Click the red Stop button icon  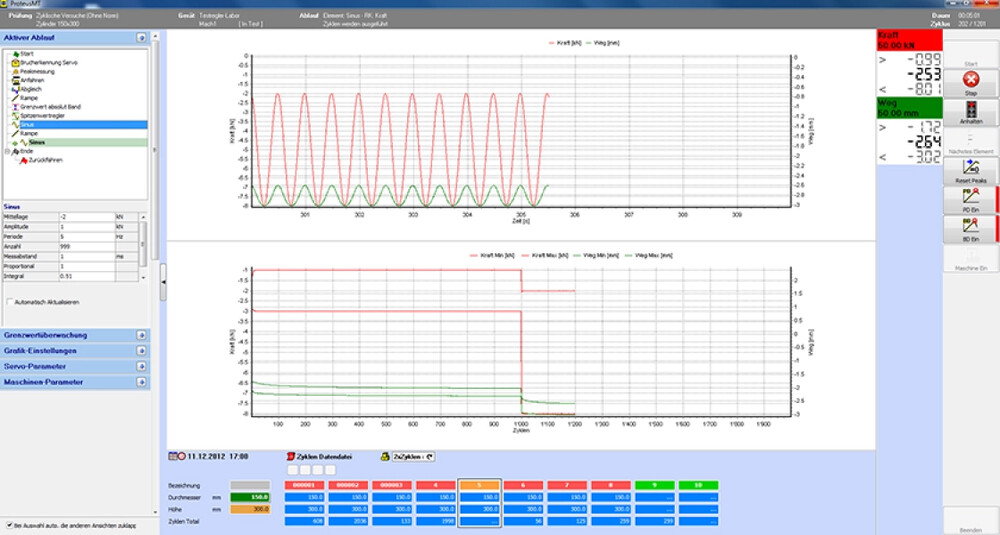(x=971, y=80)
